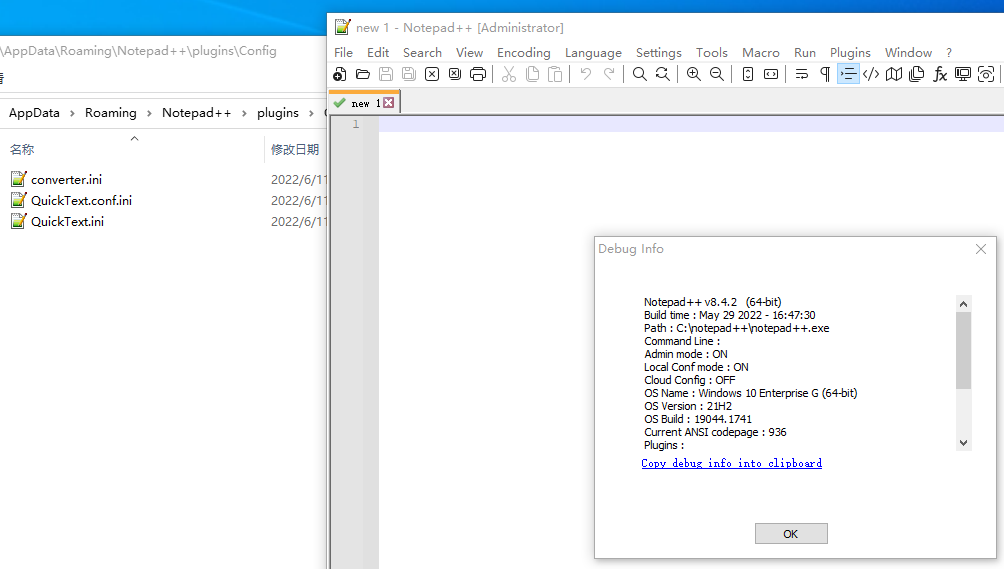Click Notepad++ in Explorer breadcrumb

pos(197,113)
